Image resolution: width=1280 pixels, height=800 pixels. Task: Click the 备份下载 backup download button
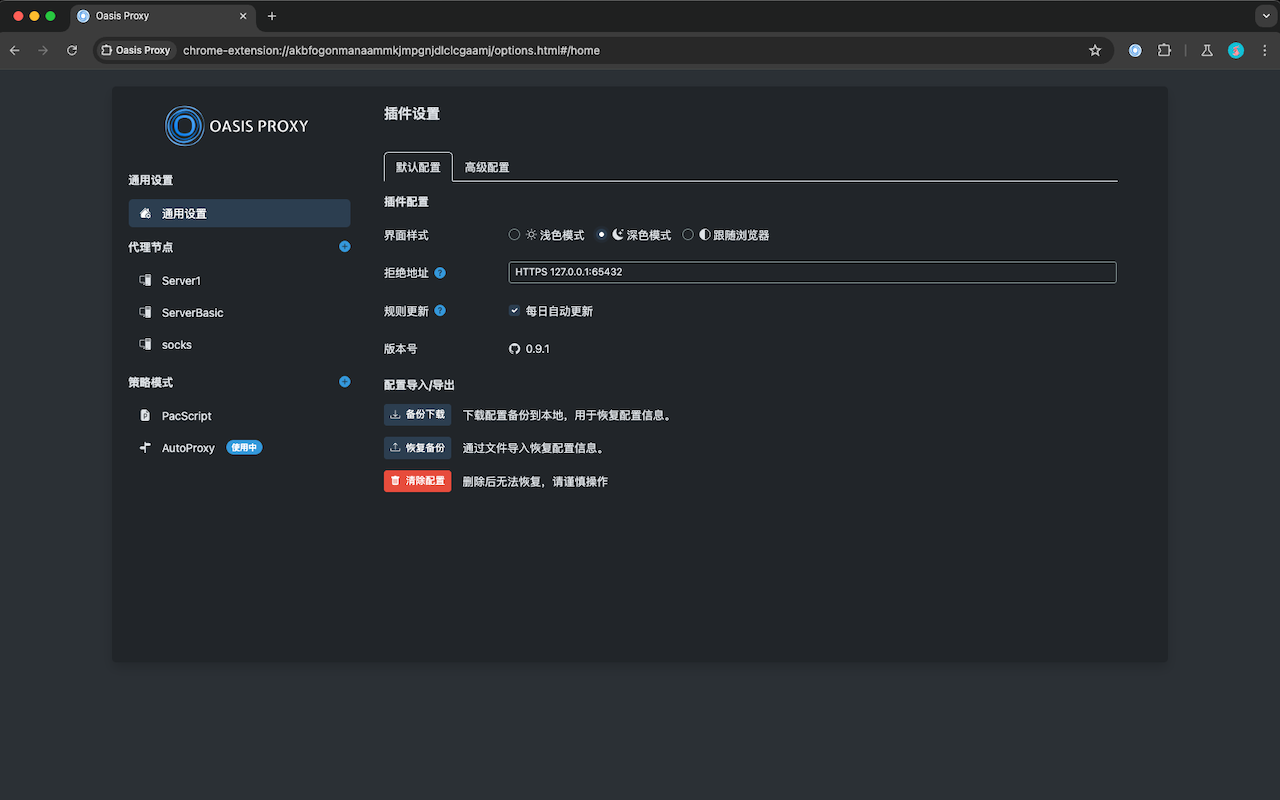coord(417,414)
